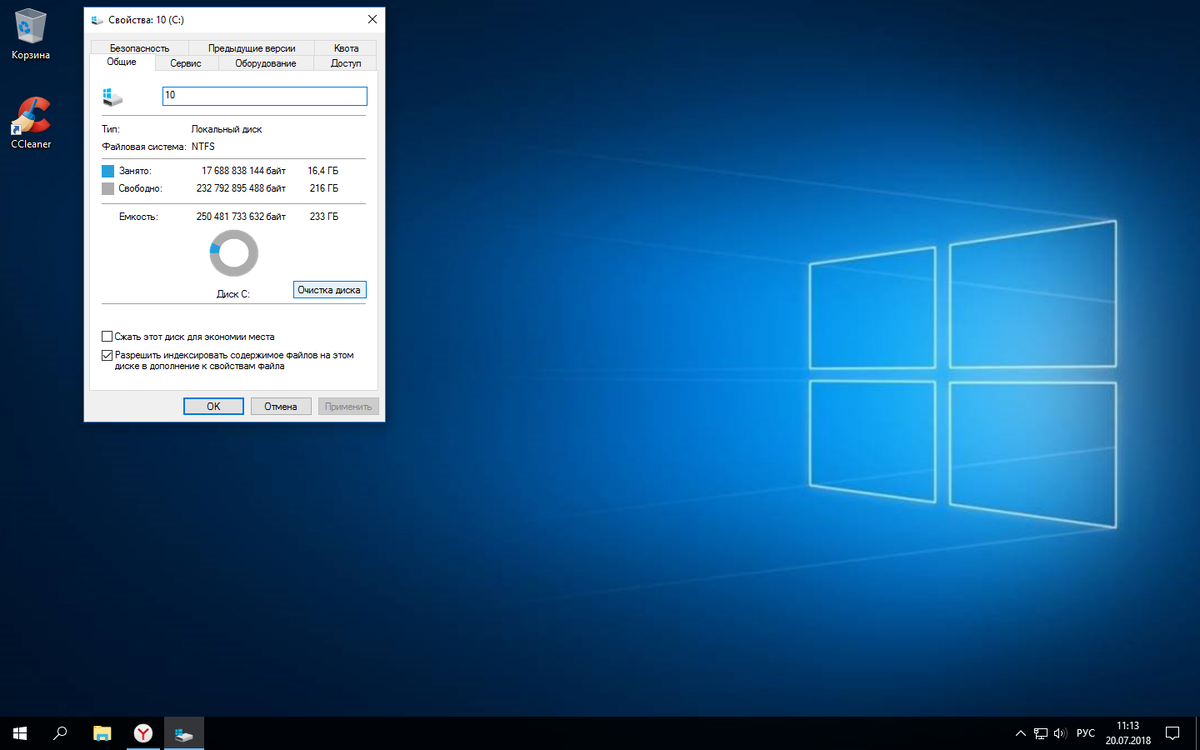Click 17 688 838 144 байт value

244,171
